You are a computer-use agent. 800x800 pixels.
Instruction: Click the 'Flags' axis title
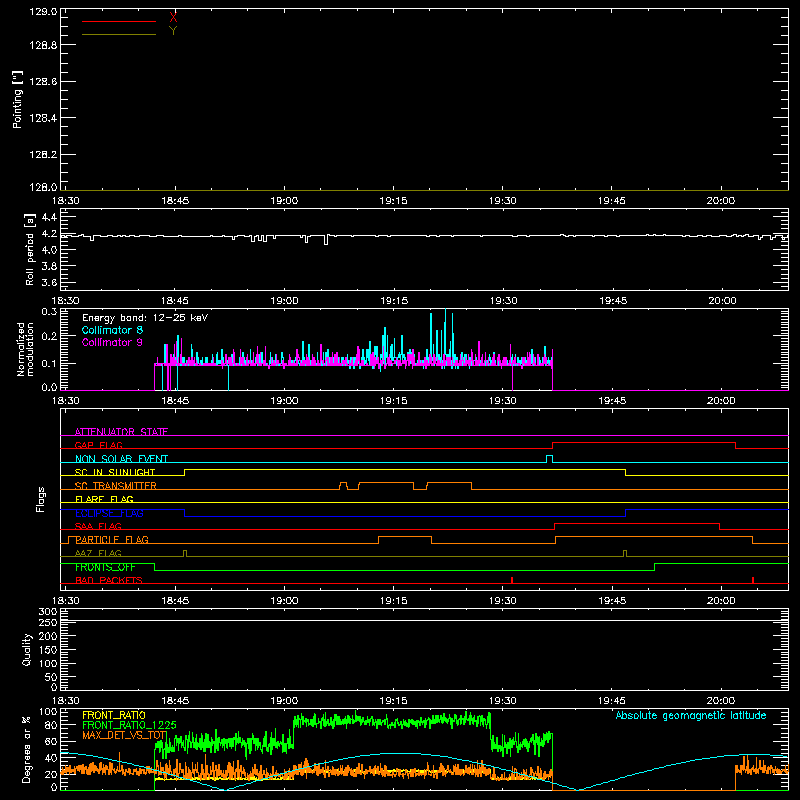pyautogui.click(x=41, y=499)
